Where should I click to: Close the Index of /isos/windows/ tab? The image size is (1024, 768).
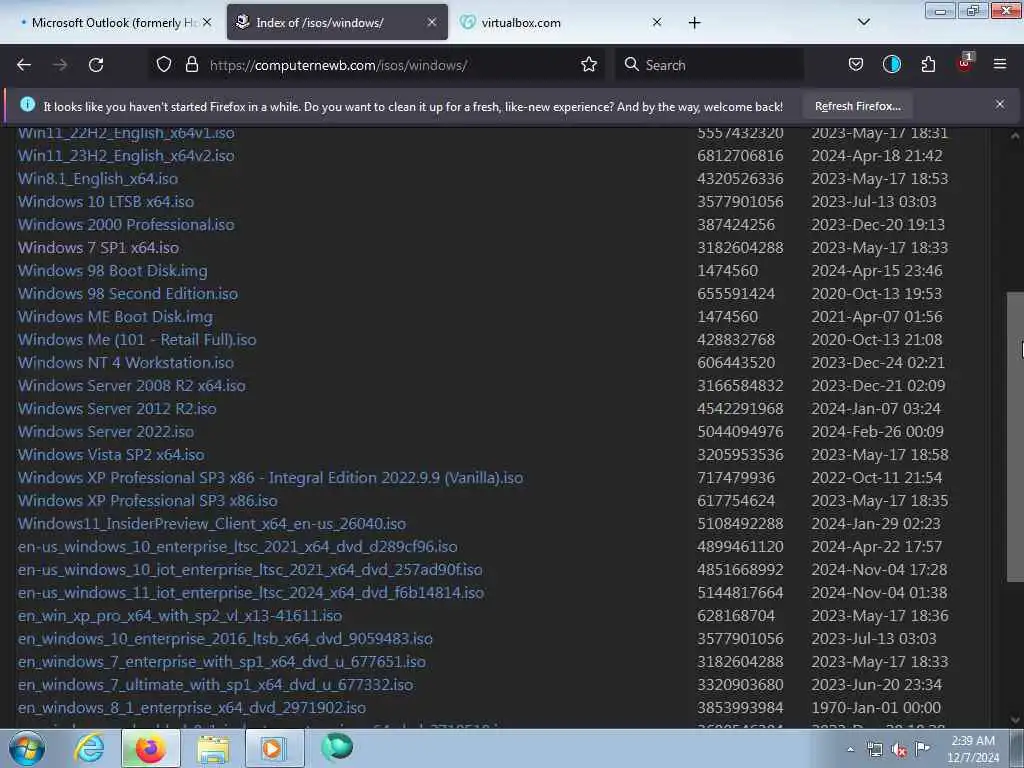pyautogui.click(x=432, y=22)
